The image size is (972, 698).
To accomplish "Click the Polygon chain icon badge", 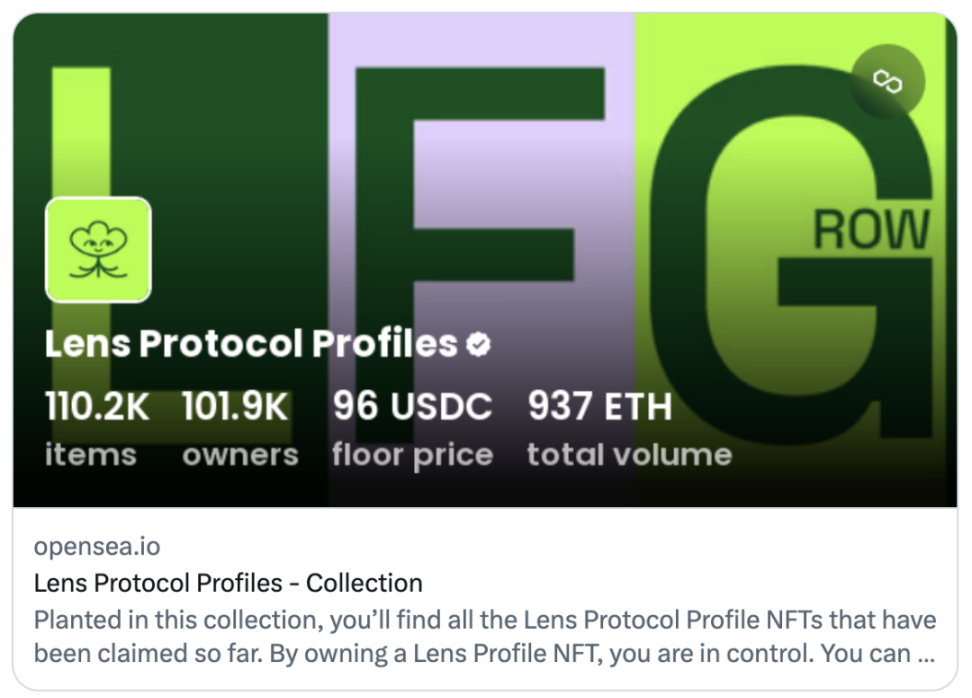I will point(888,82).
